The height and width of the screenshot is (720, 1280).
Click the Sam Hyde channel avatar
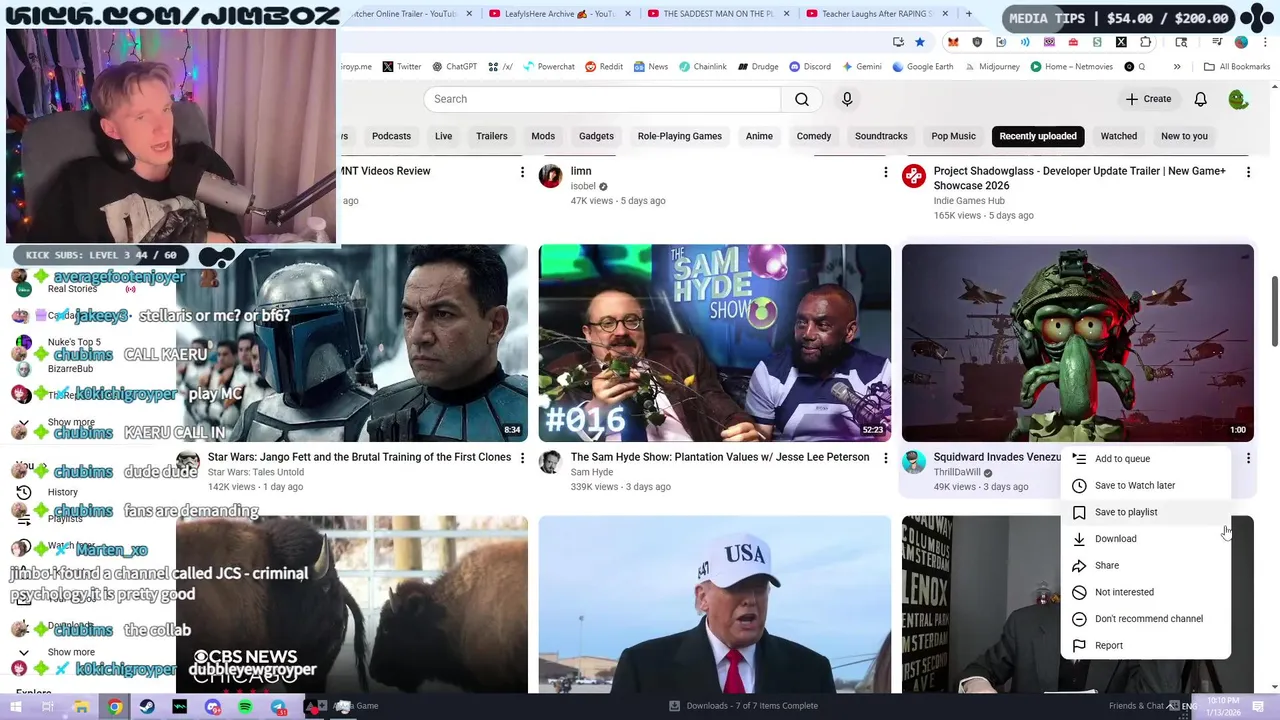point(550,461)
